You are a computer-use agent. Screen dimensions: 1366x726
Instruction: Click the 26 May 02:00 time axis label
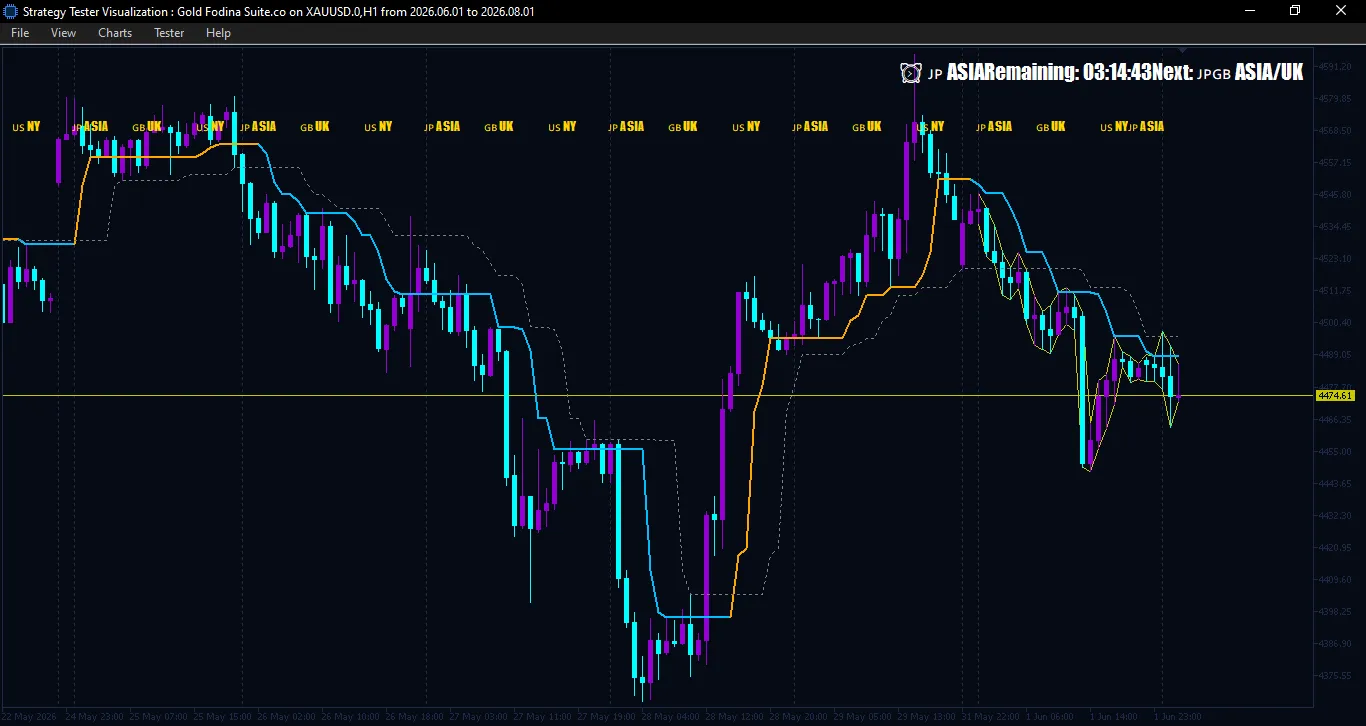[287, 717]
